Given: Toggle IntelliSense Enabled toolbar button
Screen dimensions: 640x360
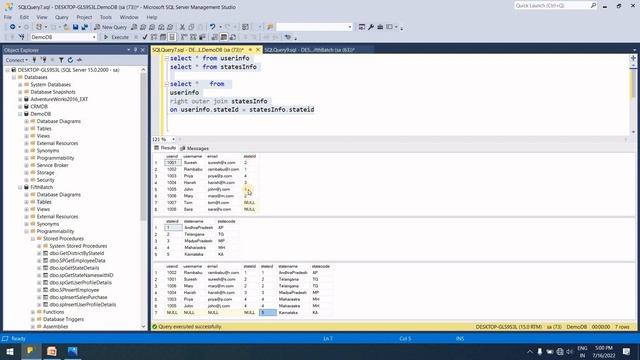Looking at the screenshot, I should tap(172, 37).
